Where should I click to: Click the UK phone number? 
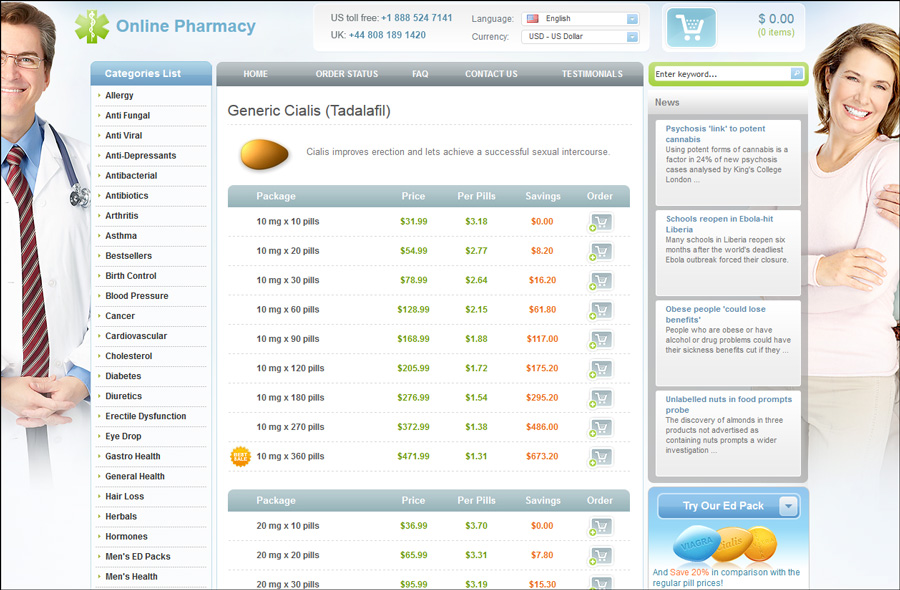click(x=387, y=35)
